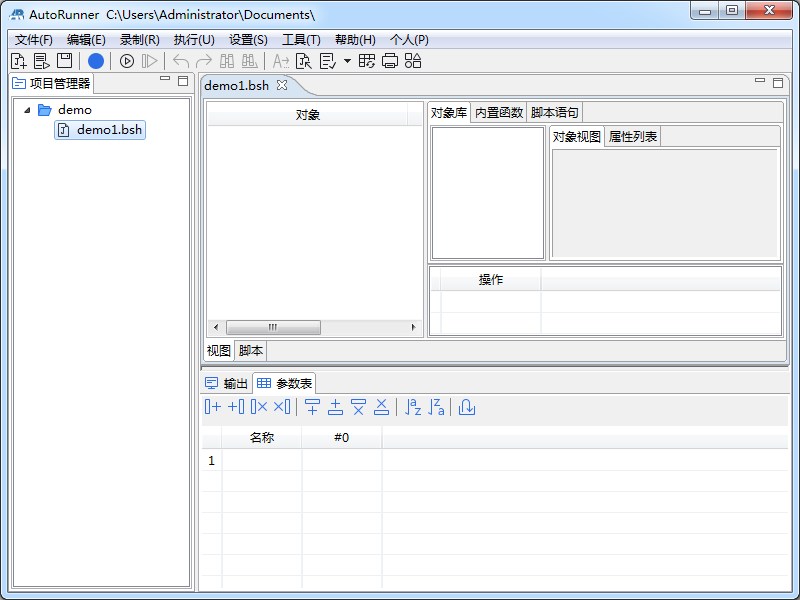Screen dimensions: 800x600
Task: Switch to the 脚本 tab
Action: (x=249, y=351)
